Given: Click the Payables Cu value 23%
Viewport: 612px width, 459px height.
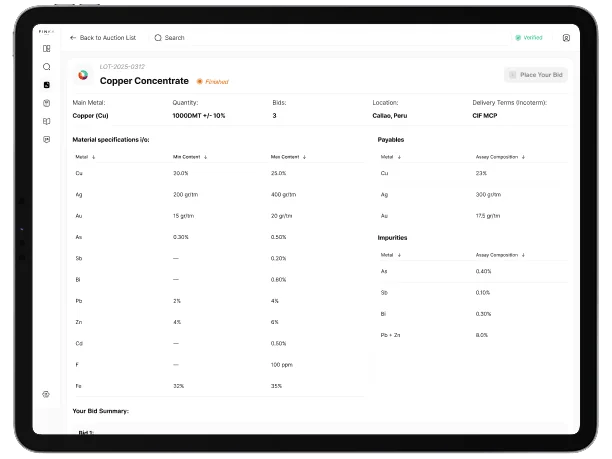Looking at the screenshot, I should (x=481, y=173).
